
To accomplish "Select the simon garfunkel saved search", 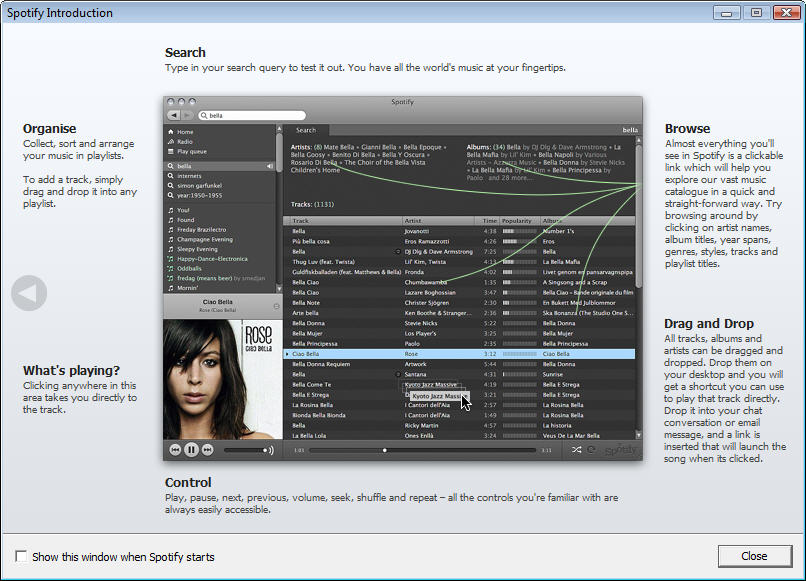I will tap(199, 186).
